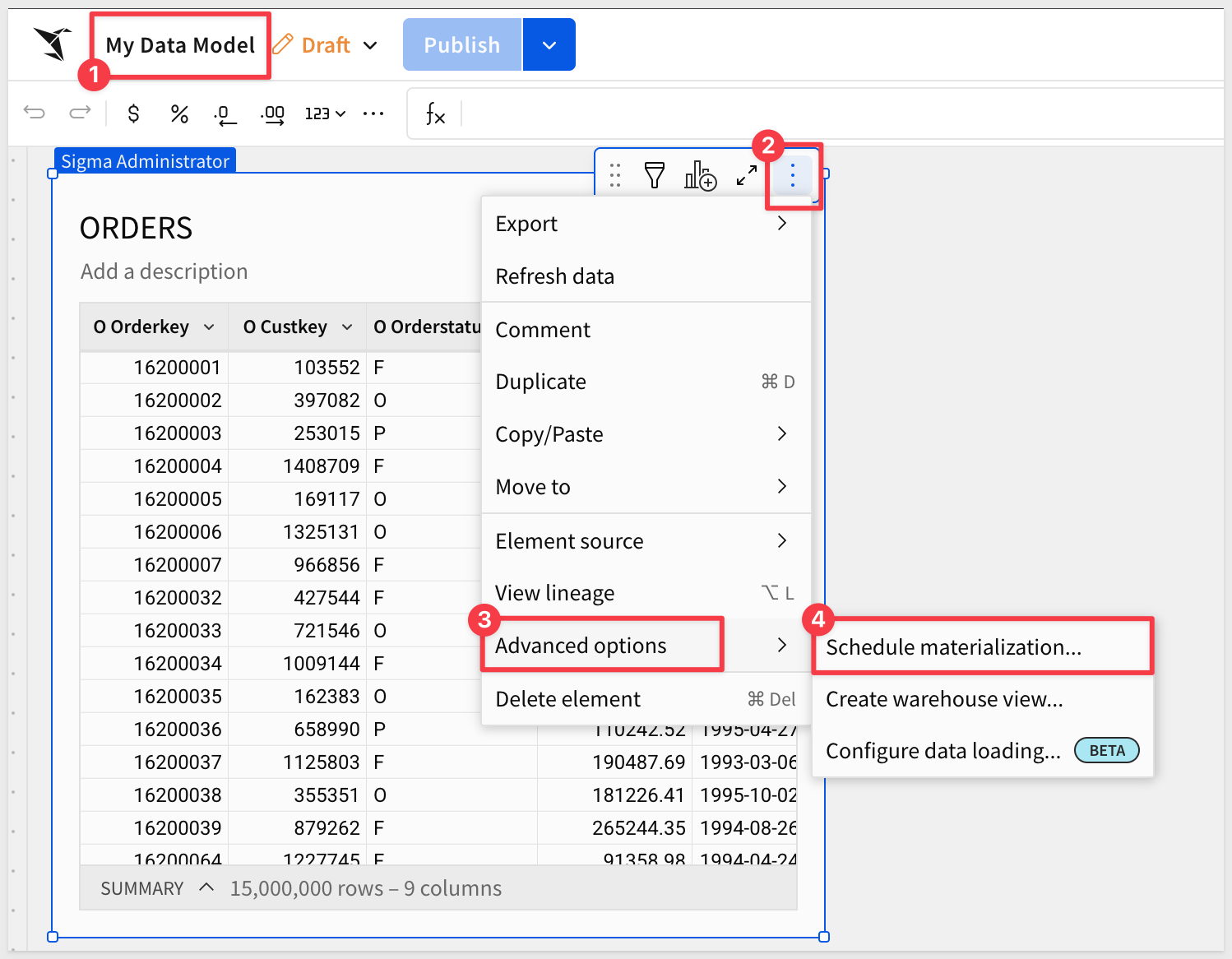Screen dimensions: 1232x959
Task: Click the Publish button
Action: coord(461,45)
